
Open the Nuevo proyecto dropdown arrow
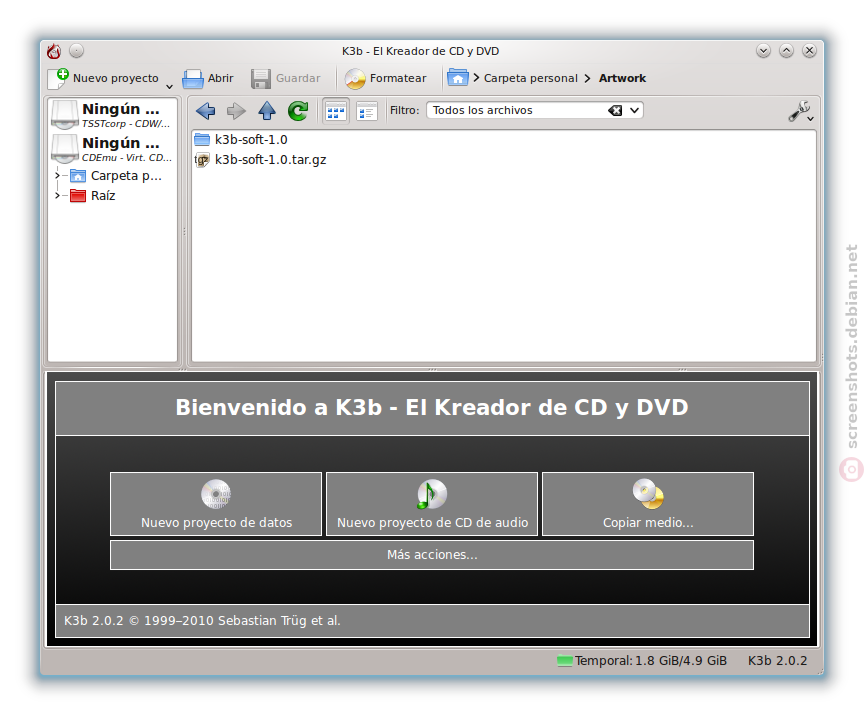(169, 86)
